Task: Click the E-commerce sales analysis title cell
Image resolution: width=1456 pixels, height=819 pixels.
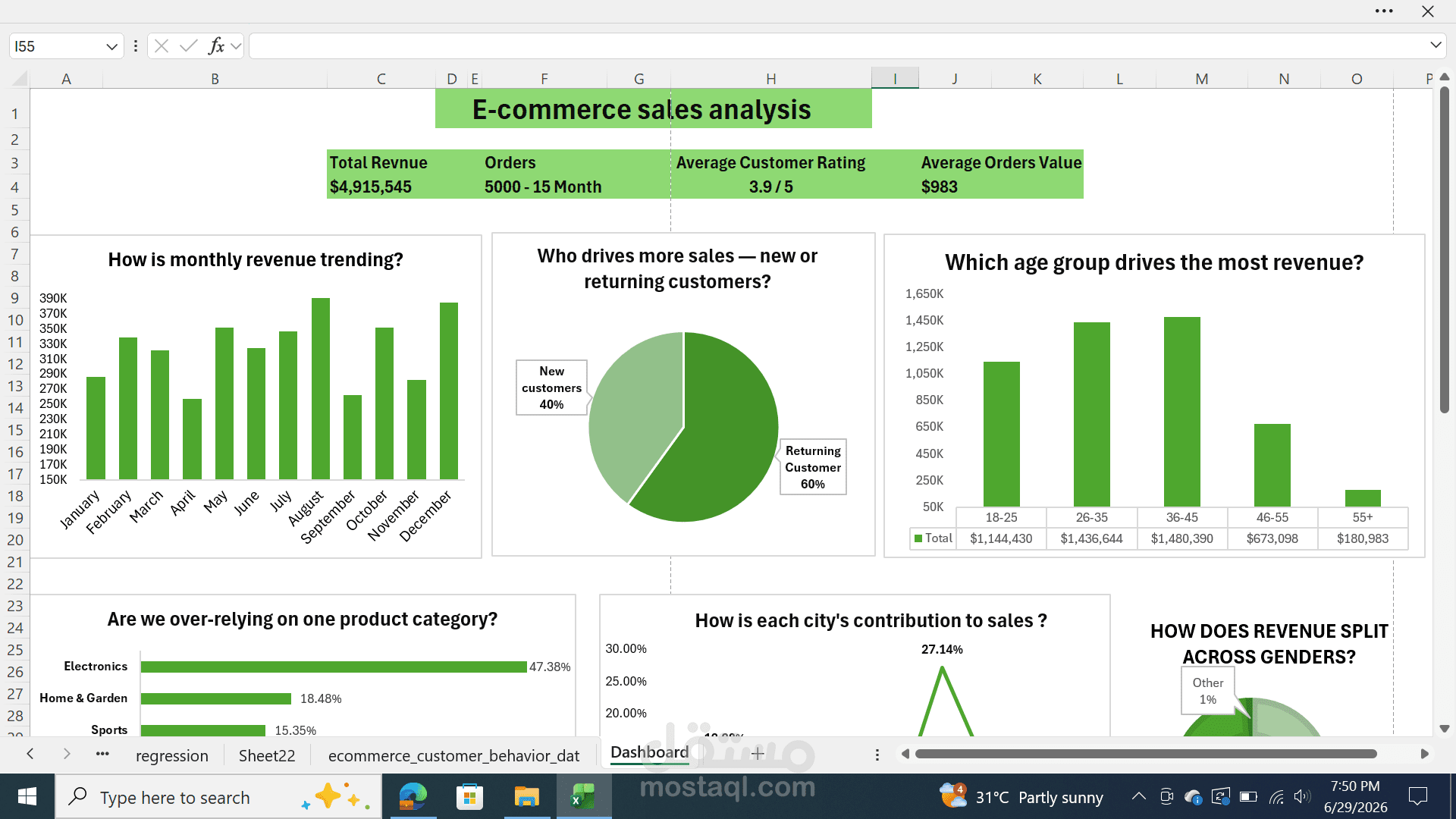Action: [653, 109]
